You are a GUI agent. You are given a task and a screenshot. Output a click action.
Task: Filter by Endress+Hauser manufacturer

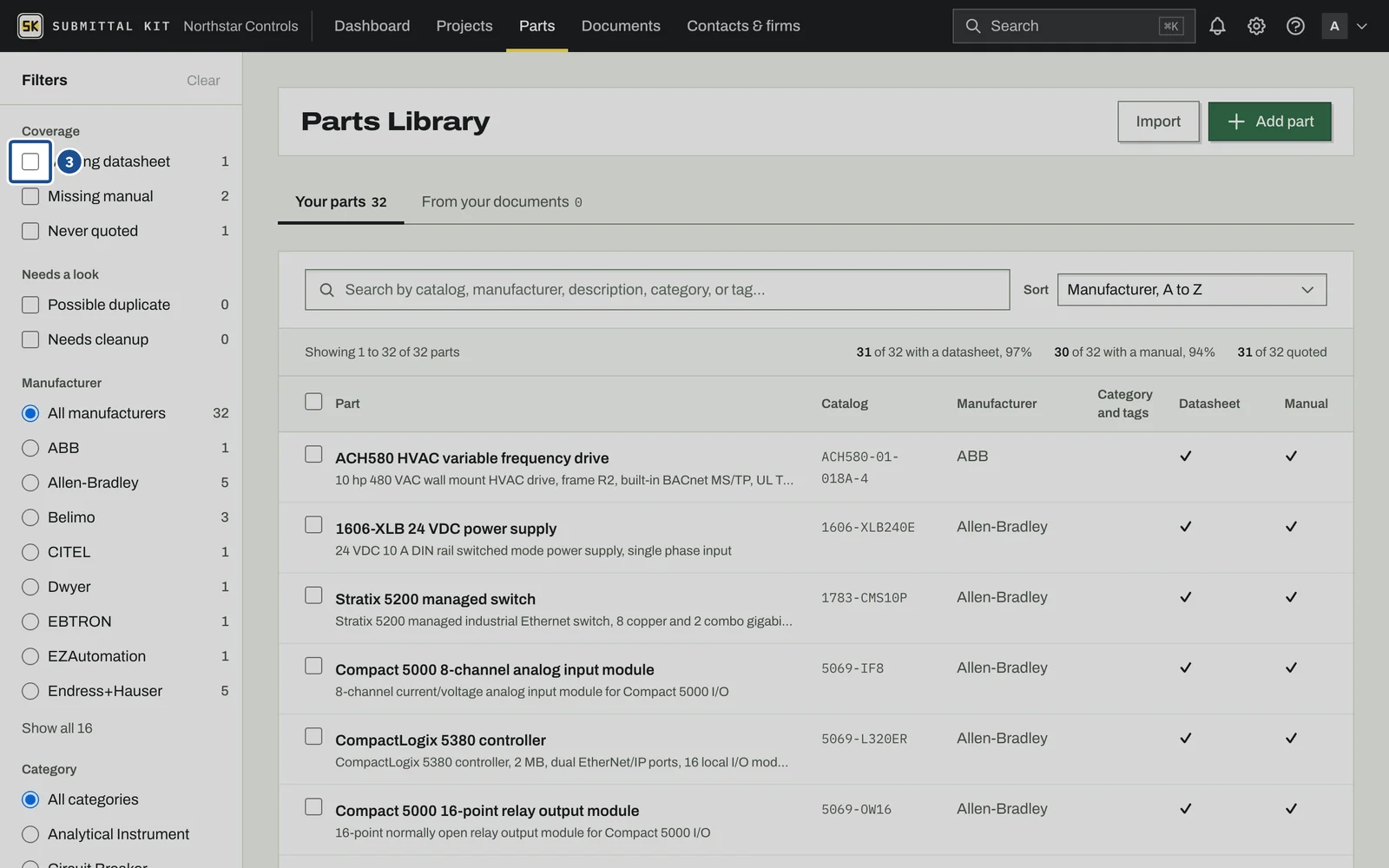(x=30, y=691)
